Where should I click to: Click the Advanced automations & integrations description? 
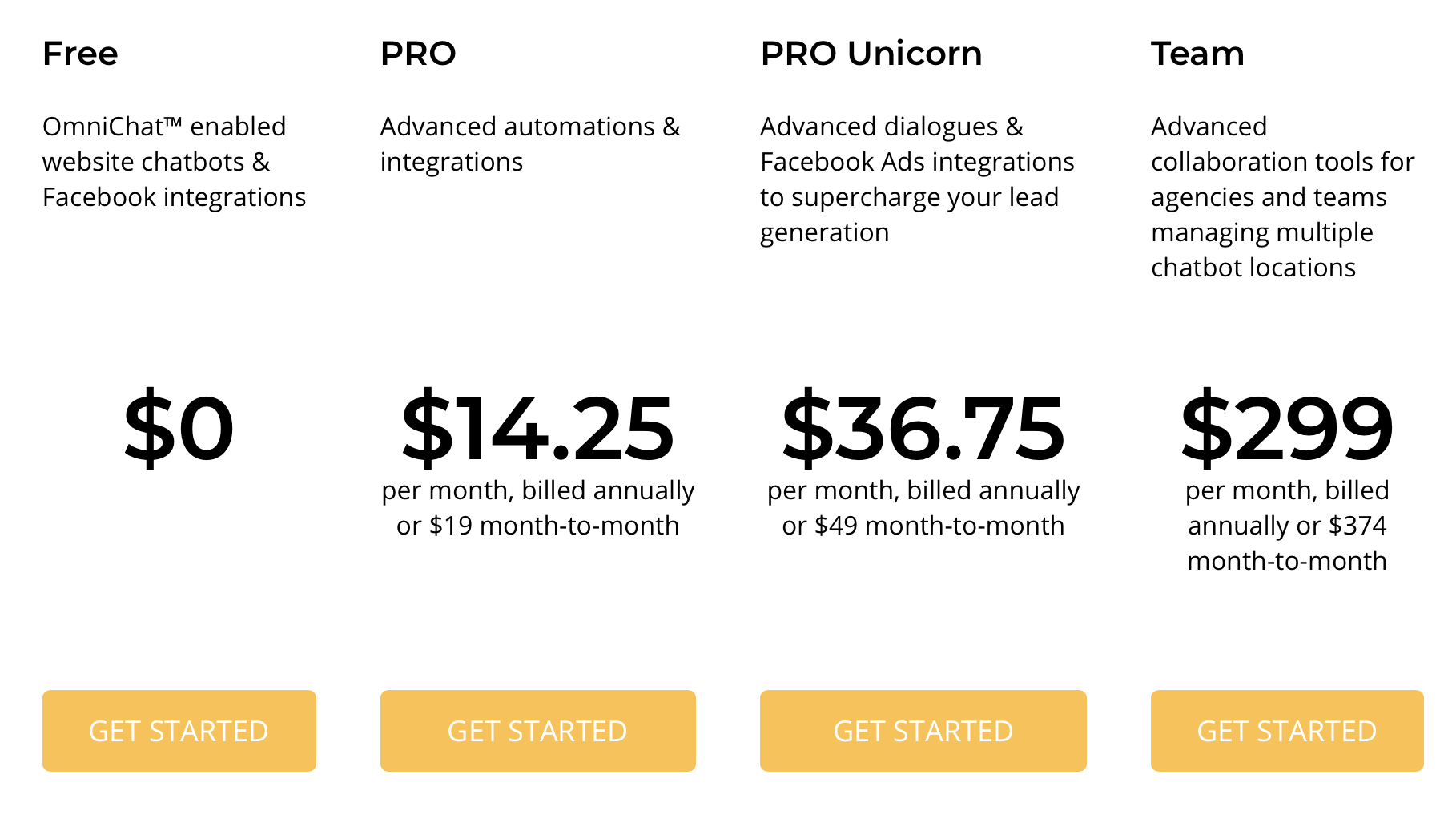point(530,143)
